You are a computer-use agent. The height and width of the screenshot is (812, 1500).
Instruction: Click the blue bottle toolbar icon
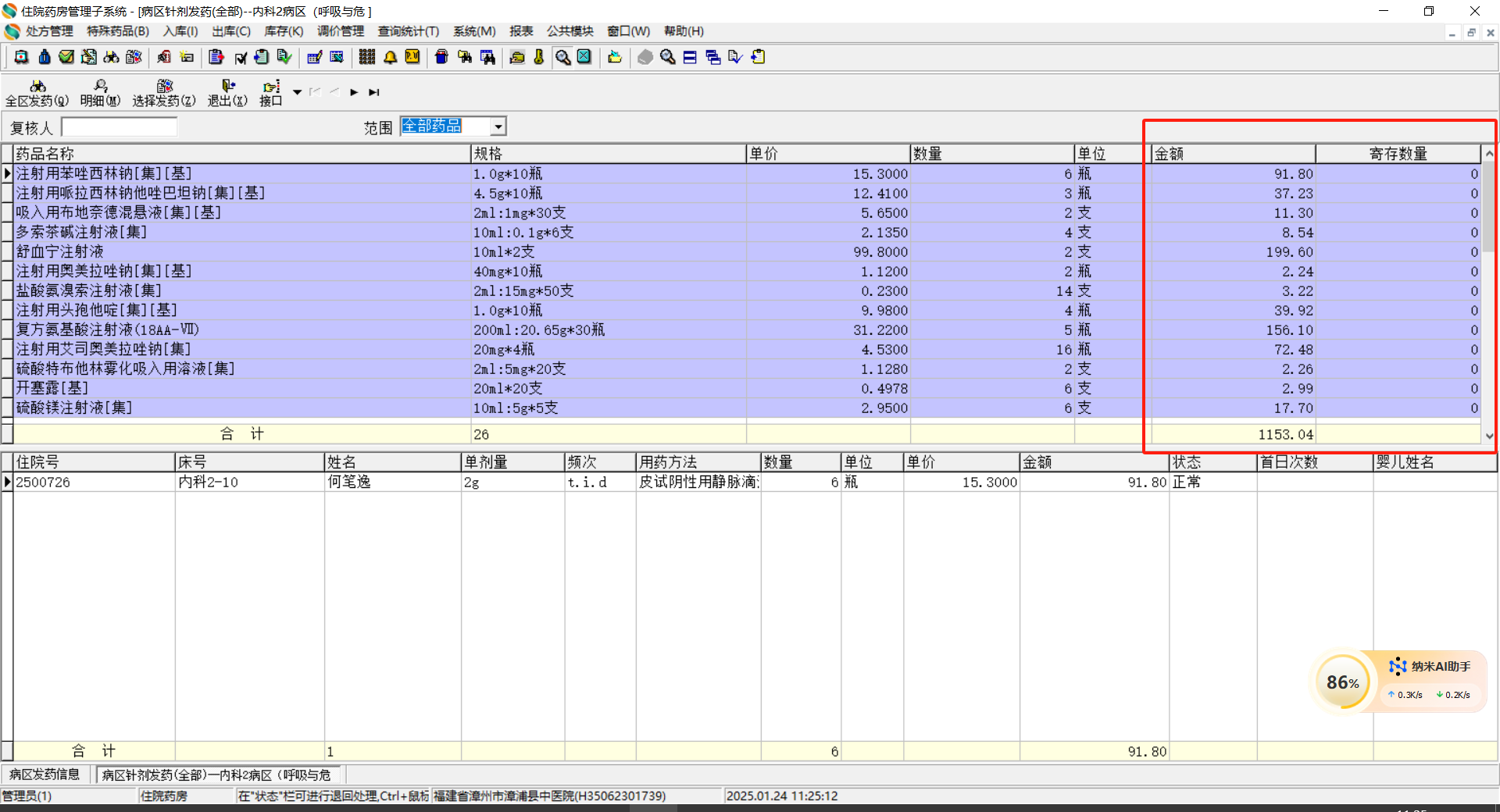(45, 57)
